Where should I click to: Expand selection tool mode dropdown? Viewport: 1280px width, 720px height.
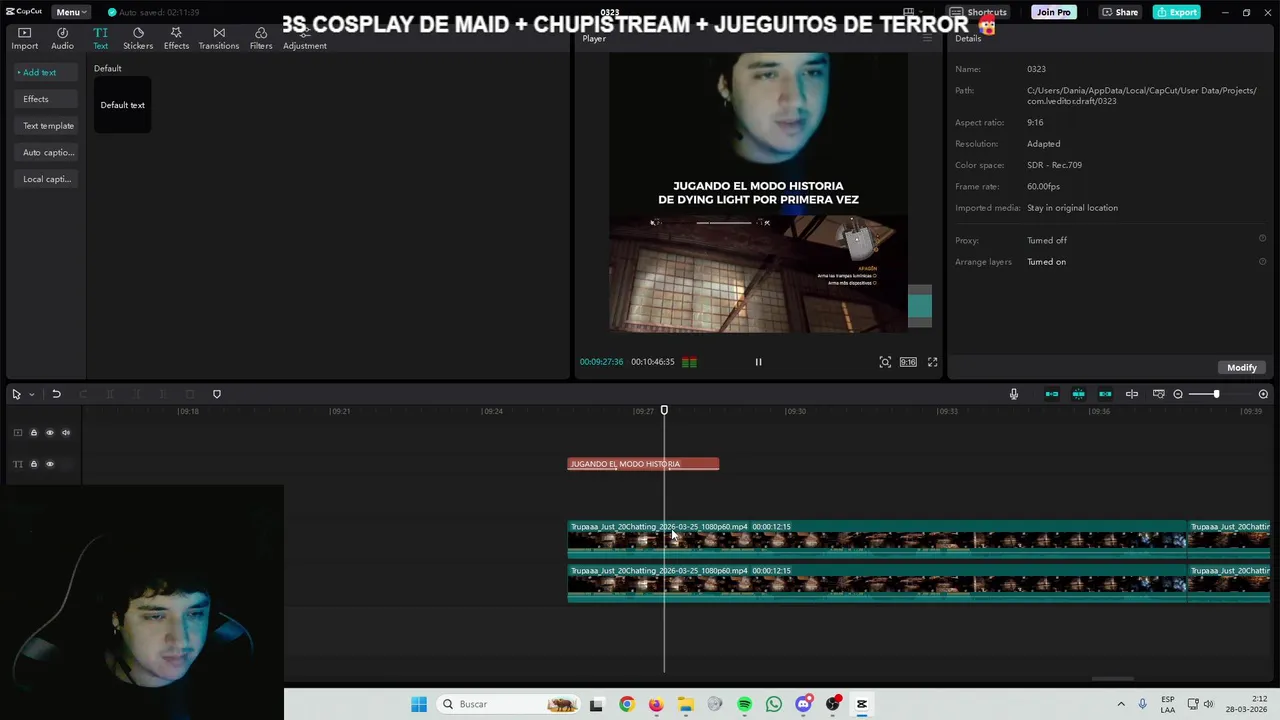pyautogui.click(x=32, y=394)
